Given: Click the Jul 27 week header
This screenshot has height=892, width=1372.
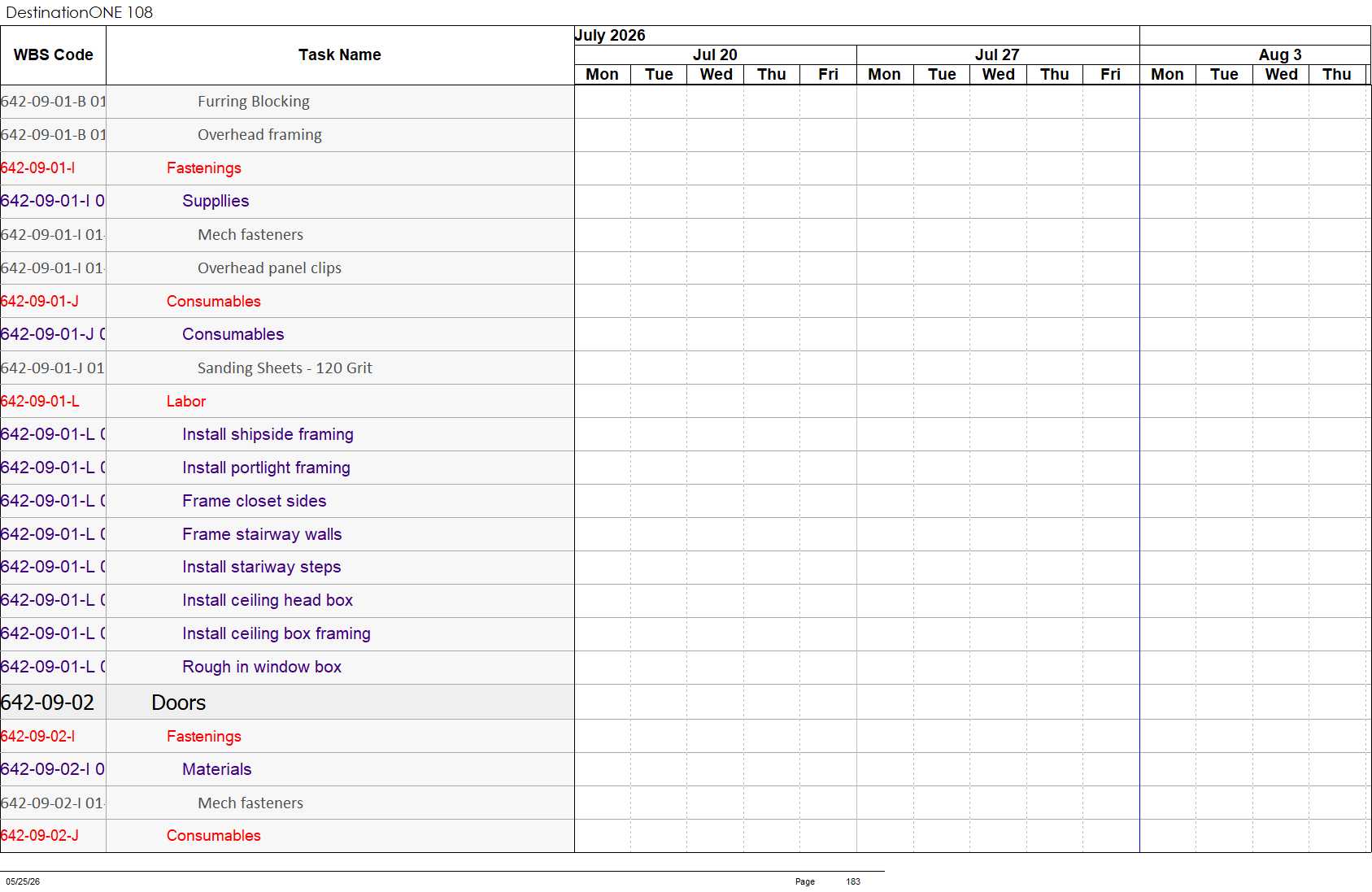Looking at the screenshot, I should [997, 54].
